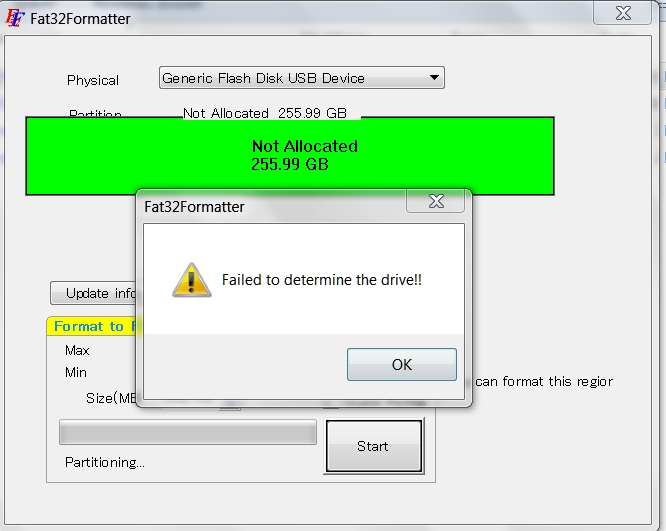Close the main Fat32Formatter window
Image resolution: width=666 pixels, height=531 pixels.
pyautogui.click(x=623, y=13)
